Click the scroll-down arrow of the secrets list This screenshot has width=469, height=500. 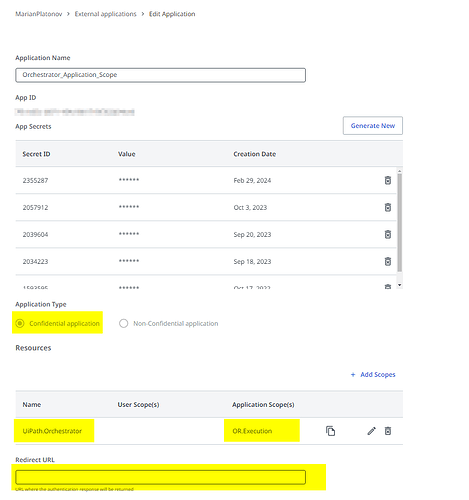(x=400, y=285)
